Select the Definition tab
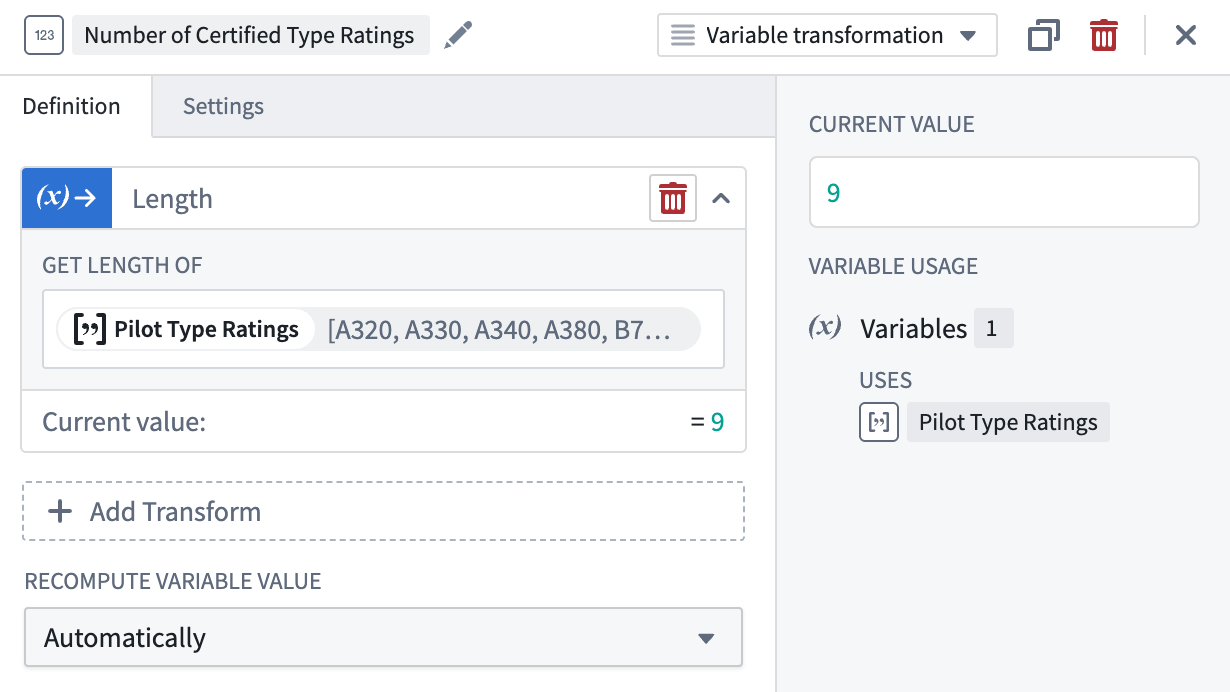Screen dimensions: 1230x692 point(72,106)
